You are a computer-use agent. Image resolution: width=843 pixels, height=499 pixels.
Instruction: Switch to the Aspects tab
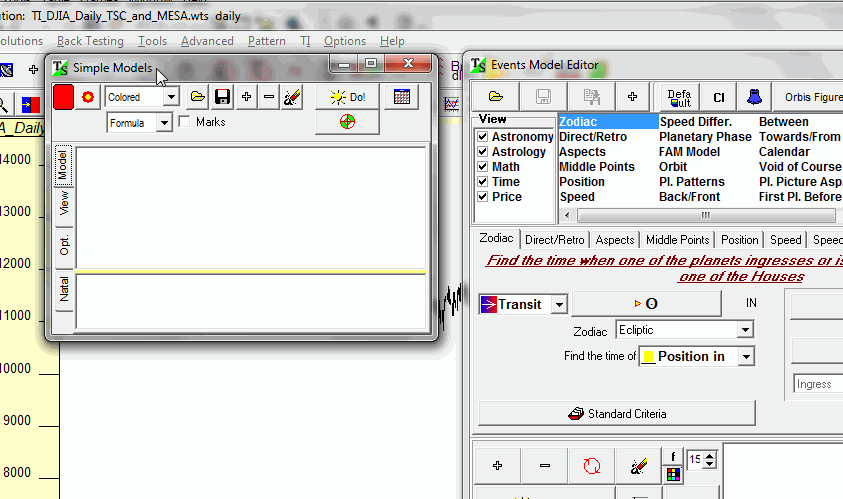pyautogui.click(x=615, y=240)
